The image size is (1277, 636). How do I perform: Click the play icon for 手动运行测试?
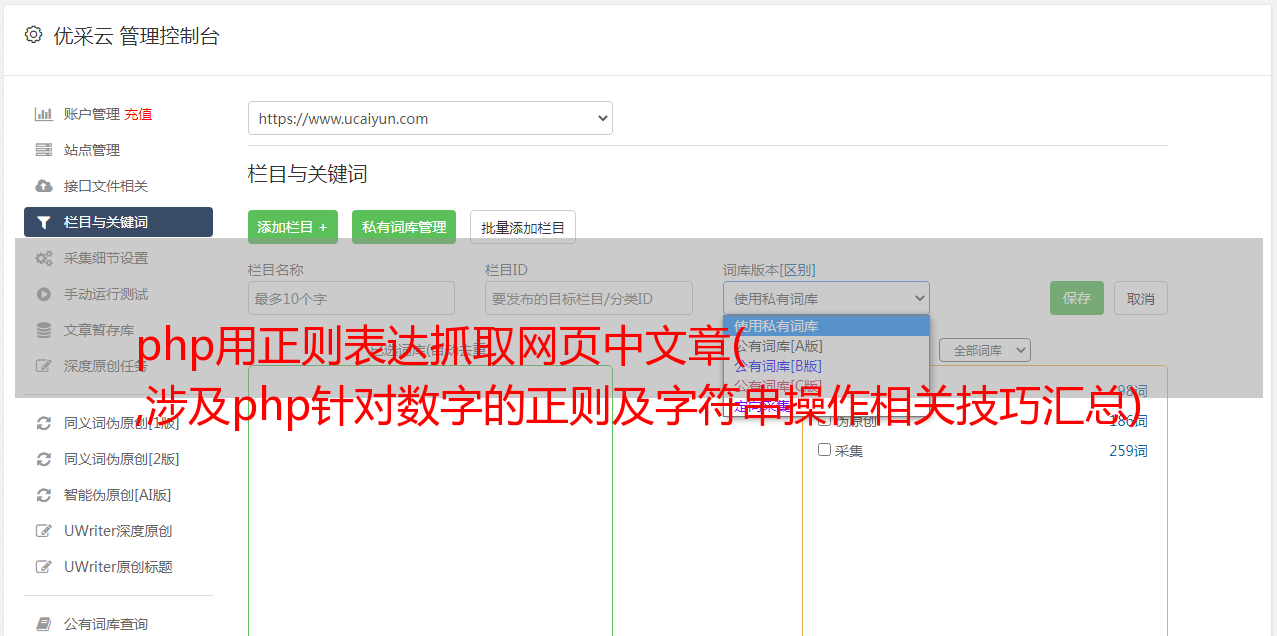43,294
